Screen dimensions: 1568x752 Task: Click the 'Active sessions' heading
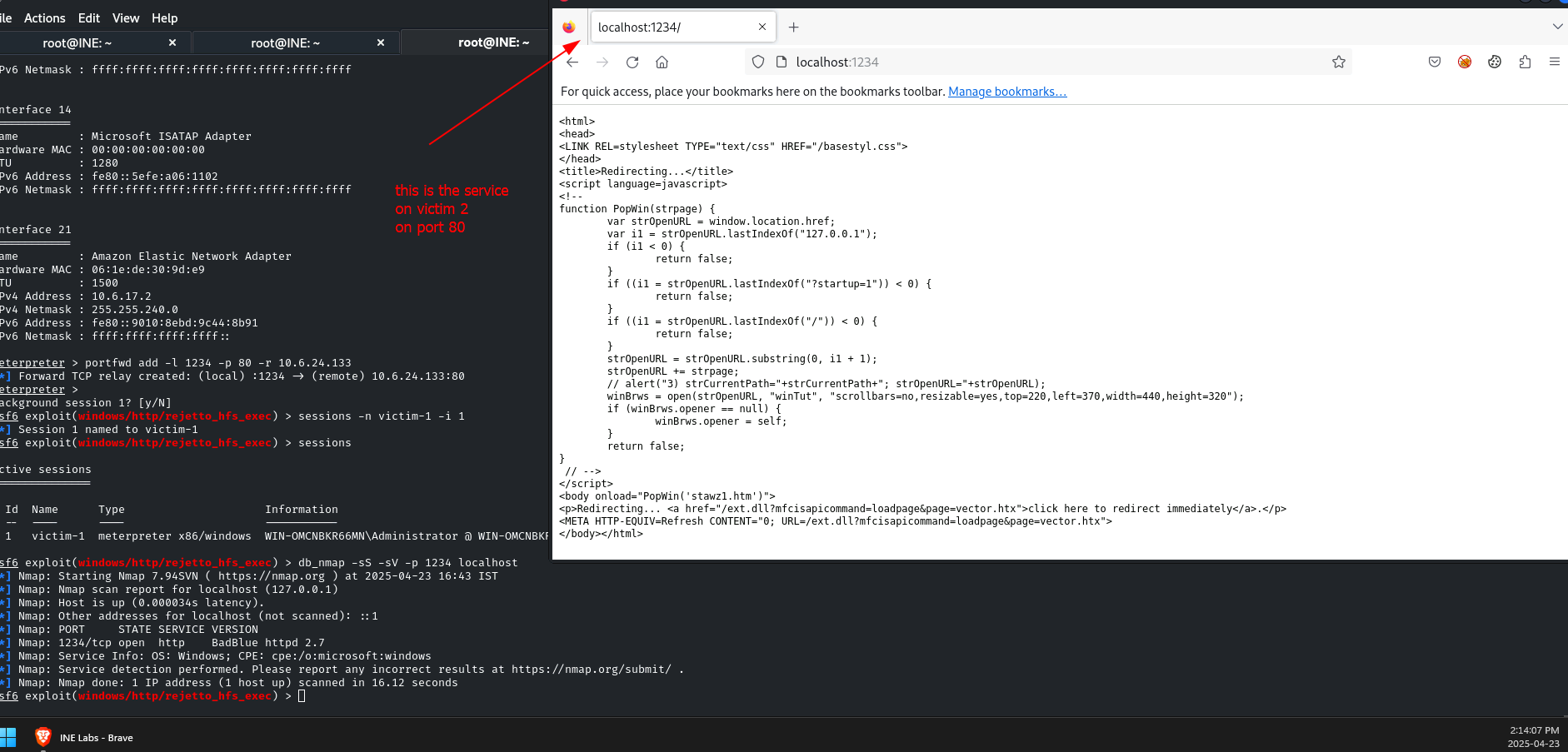(x=46, y=470)
